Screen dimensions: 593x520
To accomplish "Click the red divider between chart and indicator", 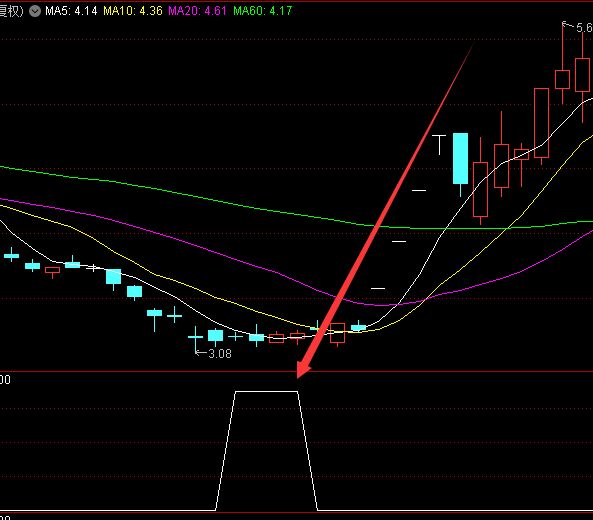I will pyautogui.click(x=296, y=372).
